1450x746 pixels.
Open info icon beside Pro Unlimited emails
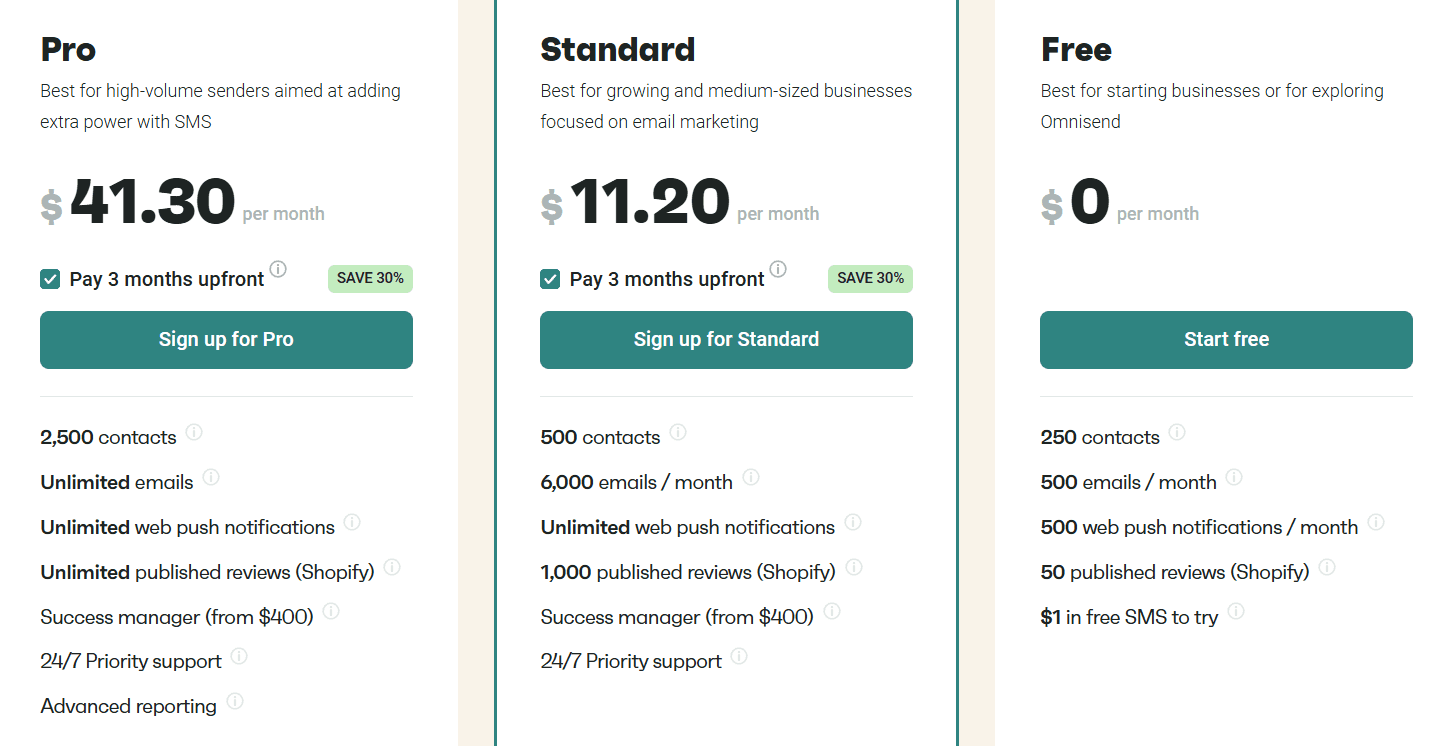(211, 477)
